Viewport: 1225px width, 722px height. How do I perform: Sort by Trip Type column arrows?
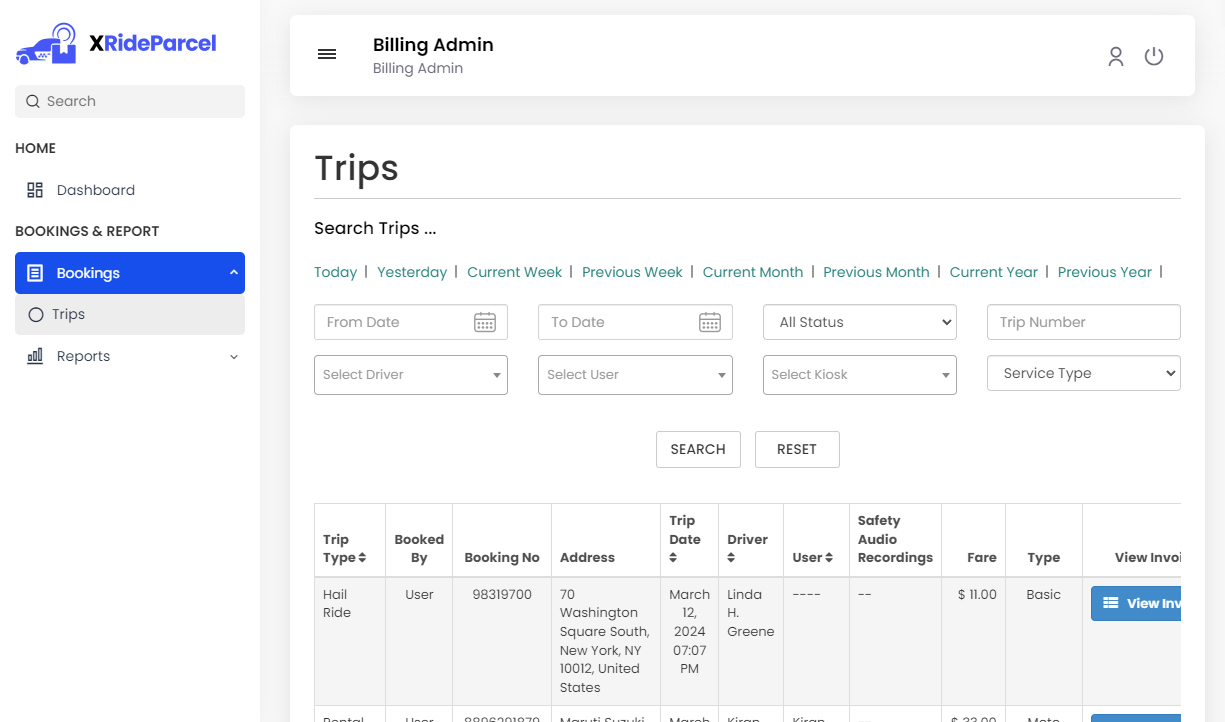(362, 558)
